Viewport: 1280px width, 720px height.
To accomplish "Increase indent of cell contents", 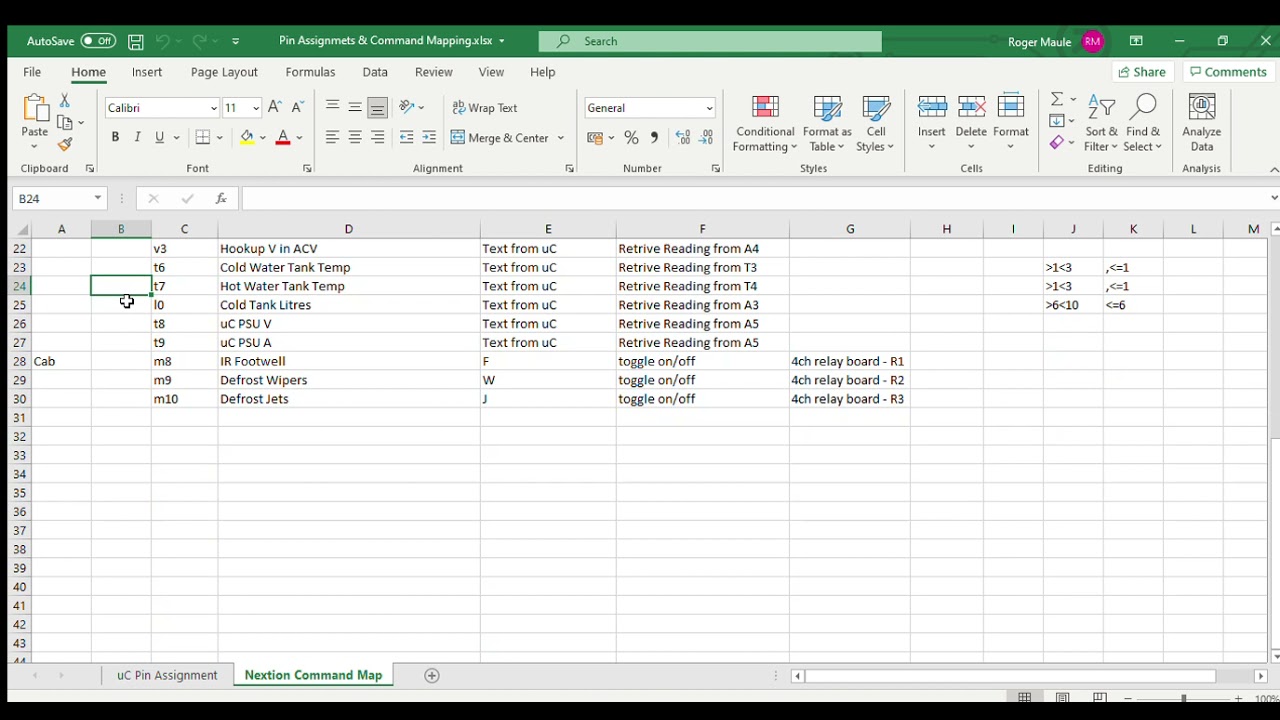I will tap(429, 137).
